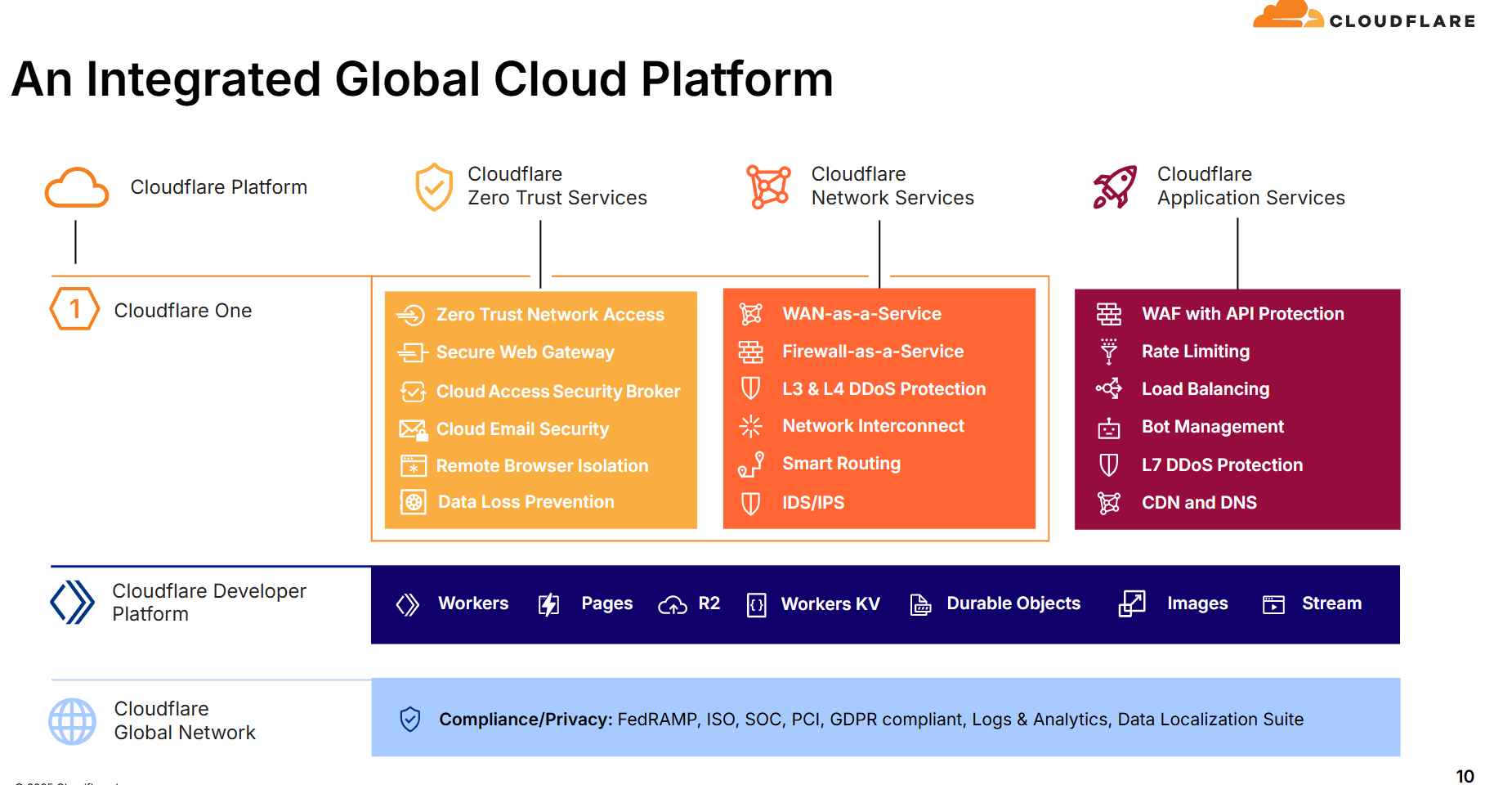Click the 'Compliance/Privacy:' bold text
The width and height of the screenshot is (1512, 785).
click(526, 720)
